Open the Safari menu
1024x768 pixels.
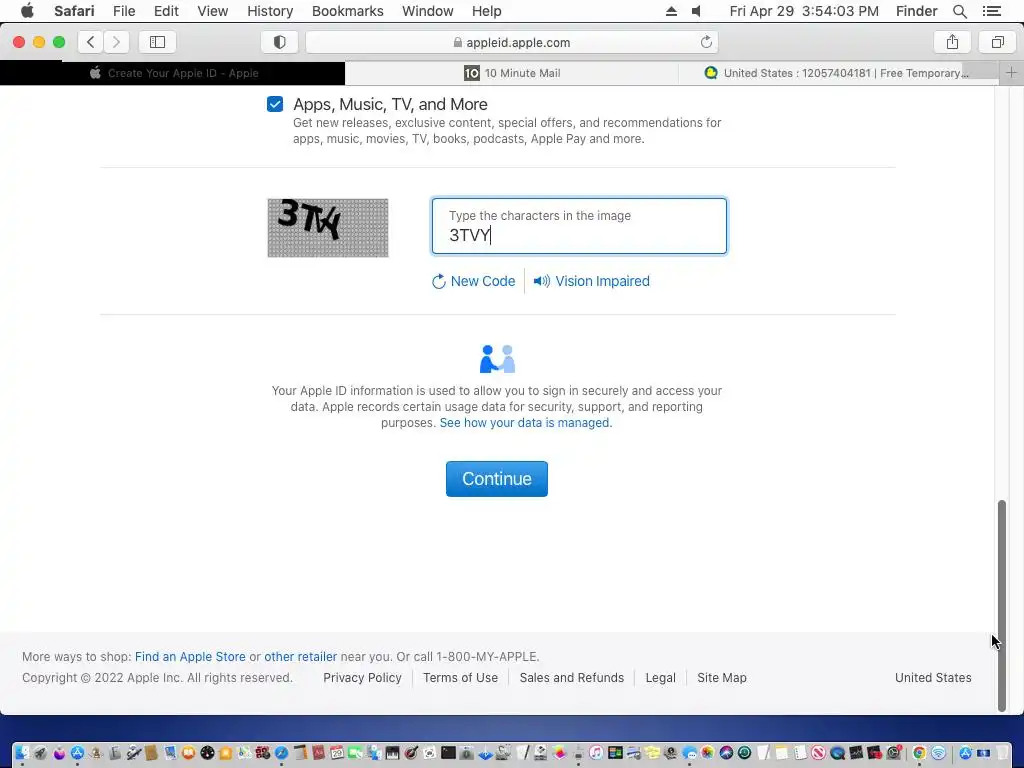point(74,11)
